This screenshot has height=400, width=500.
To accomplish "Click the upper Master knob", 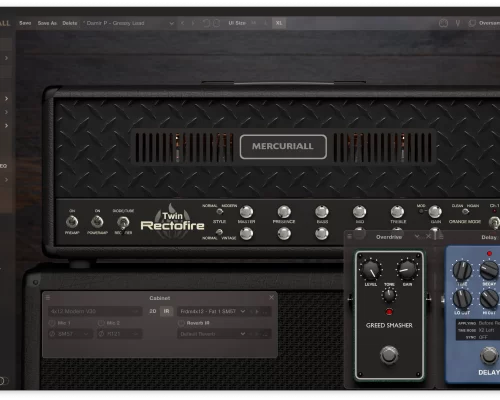I will (x=246, y=212).
